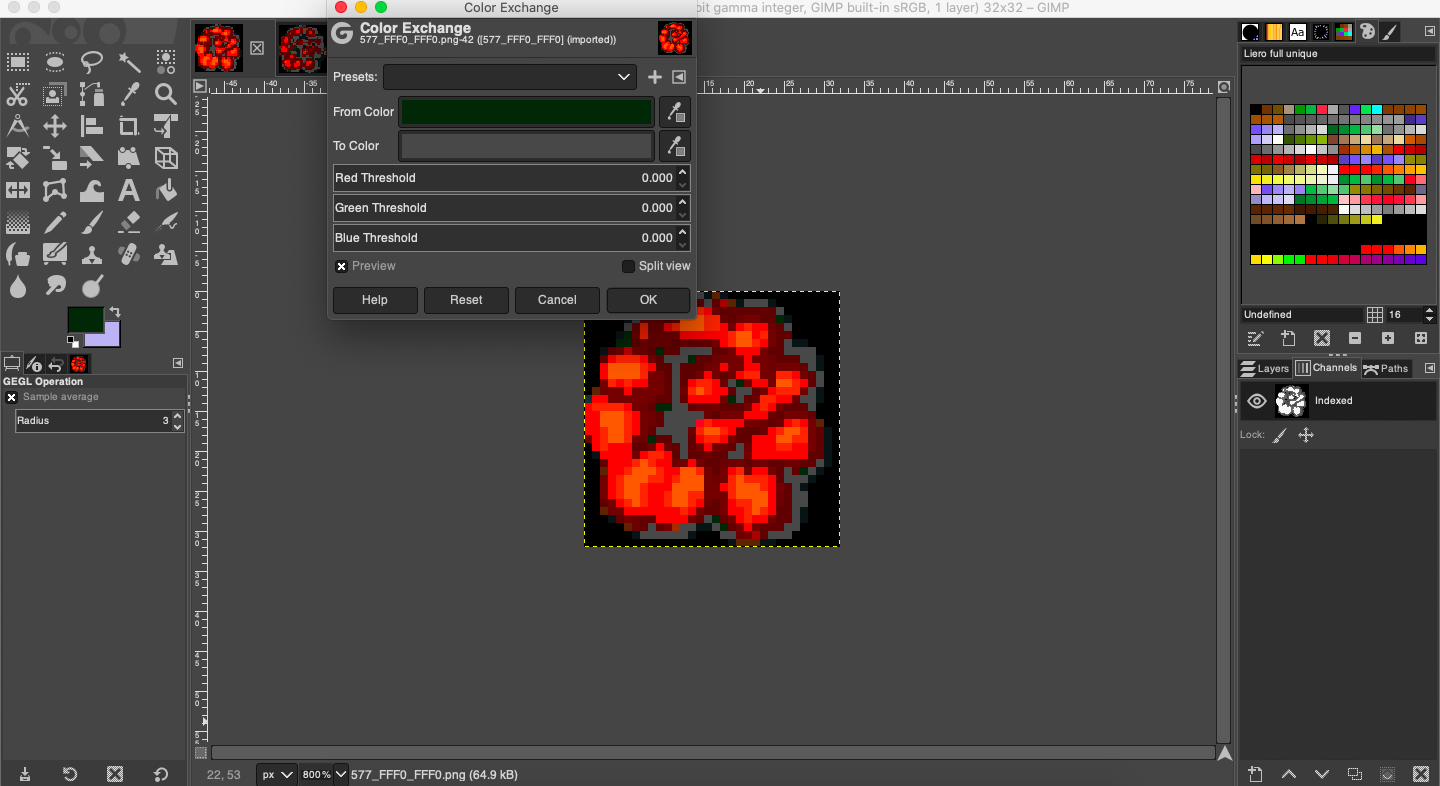This screenshot has height=786, width=1440.
Task: Click the From Color eyedropper picker
Action: (x=675, y=112)
